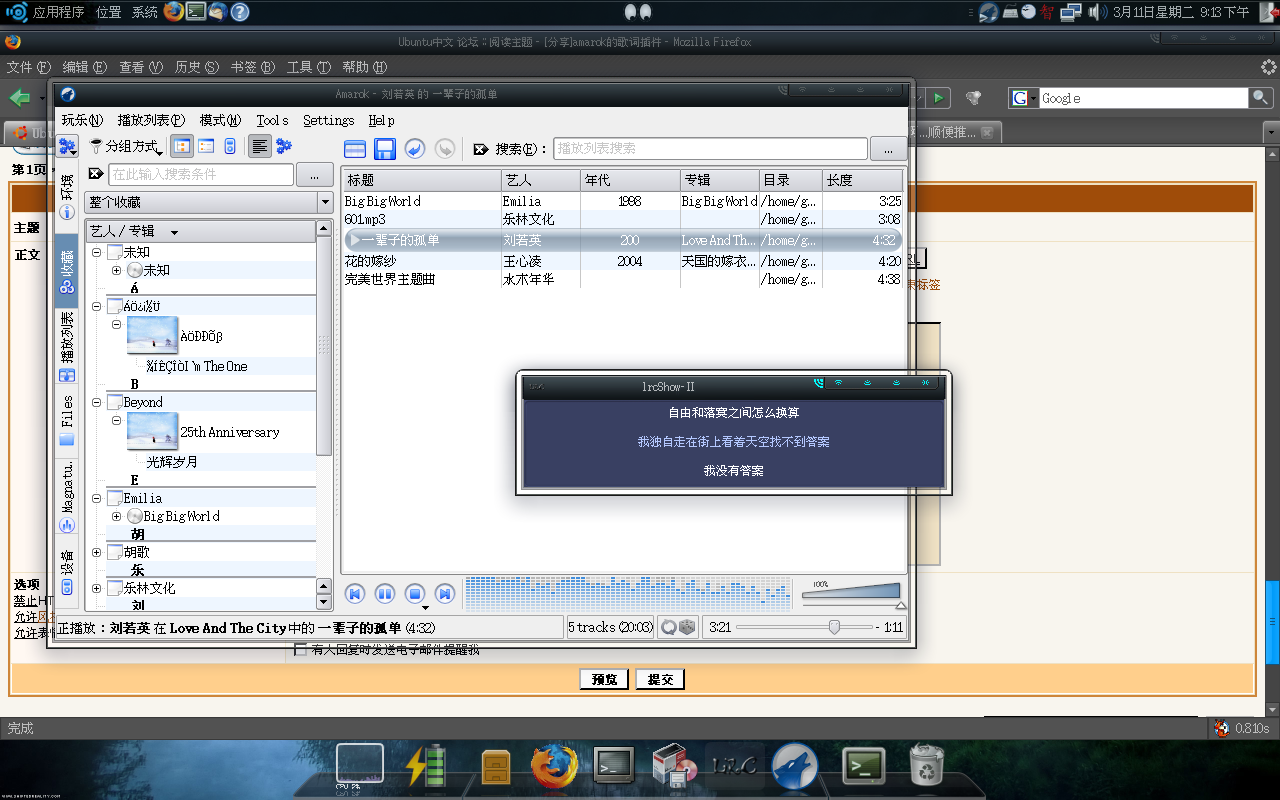This screenshot has width=1280, height=800.
Task: Click the analyzer visualization bars
Action: click(x=628, y=592)
